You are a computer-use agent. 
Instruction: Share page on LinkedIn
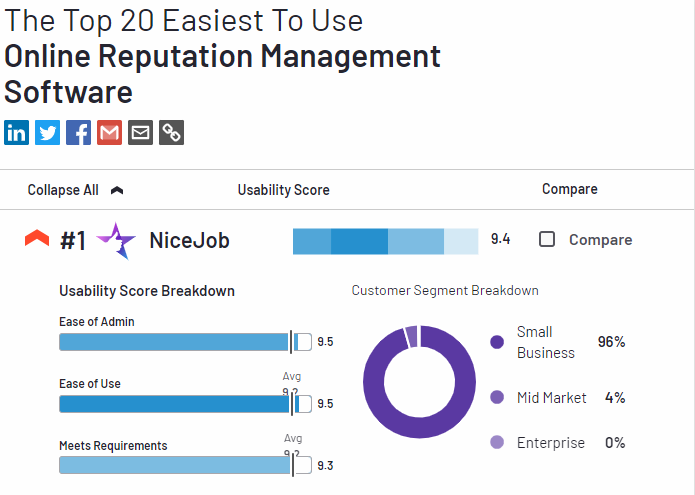pos(17,132)
